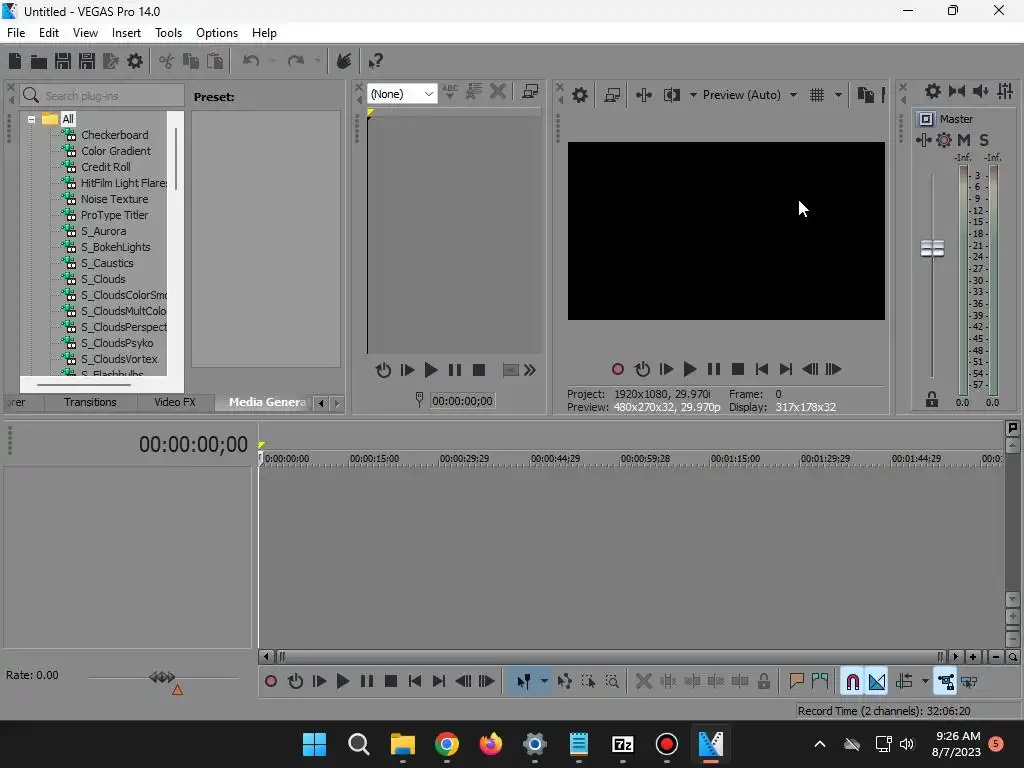Click the trimmer timecode 00:00:00;00 field
Image resolution: width=1024 pixels, height=768 pixels.
[462, 401]
